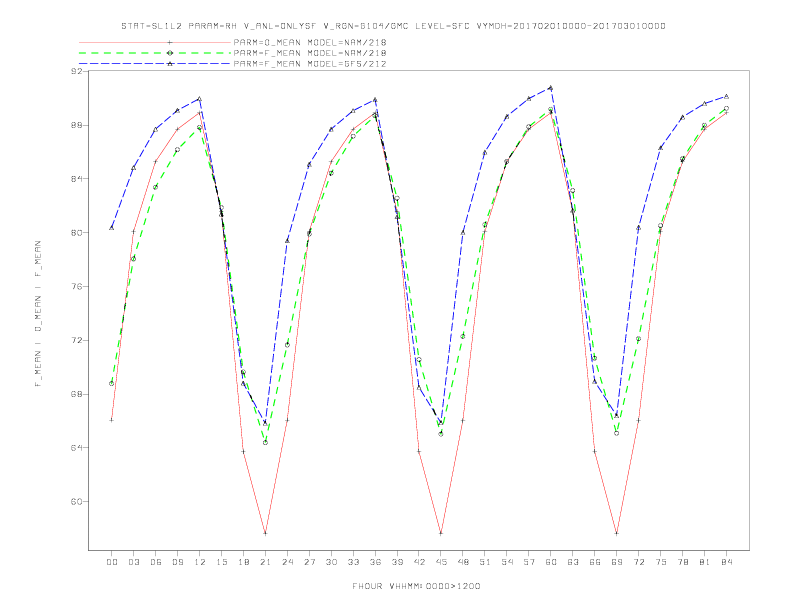Click x-axis tick label 21
This screenshot has height=612, width=792.
point(265,562)
